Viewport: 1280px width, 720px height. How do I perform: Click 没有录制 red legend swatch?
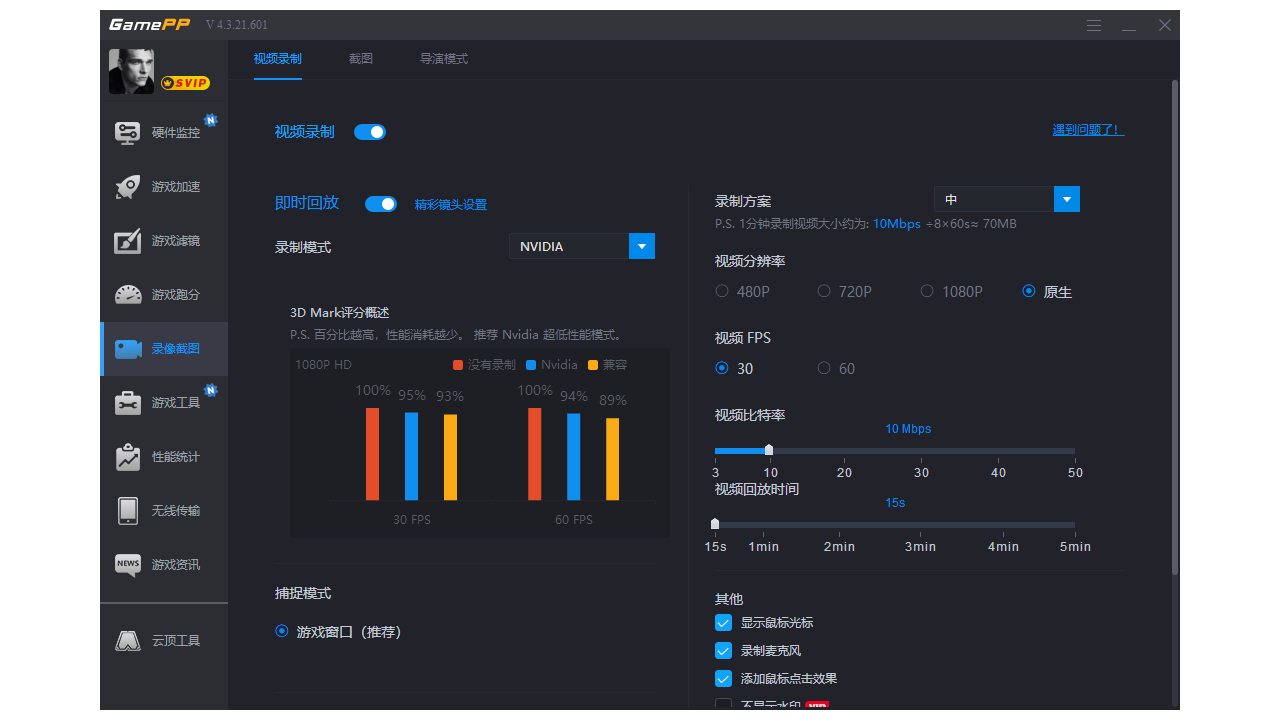[x=458, y=365]
